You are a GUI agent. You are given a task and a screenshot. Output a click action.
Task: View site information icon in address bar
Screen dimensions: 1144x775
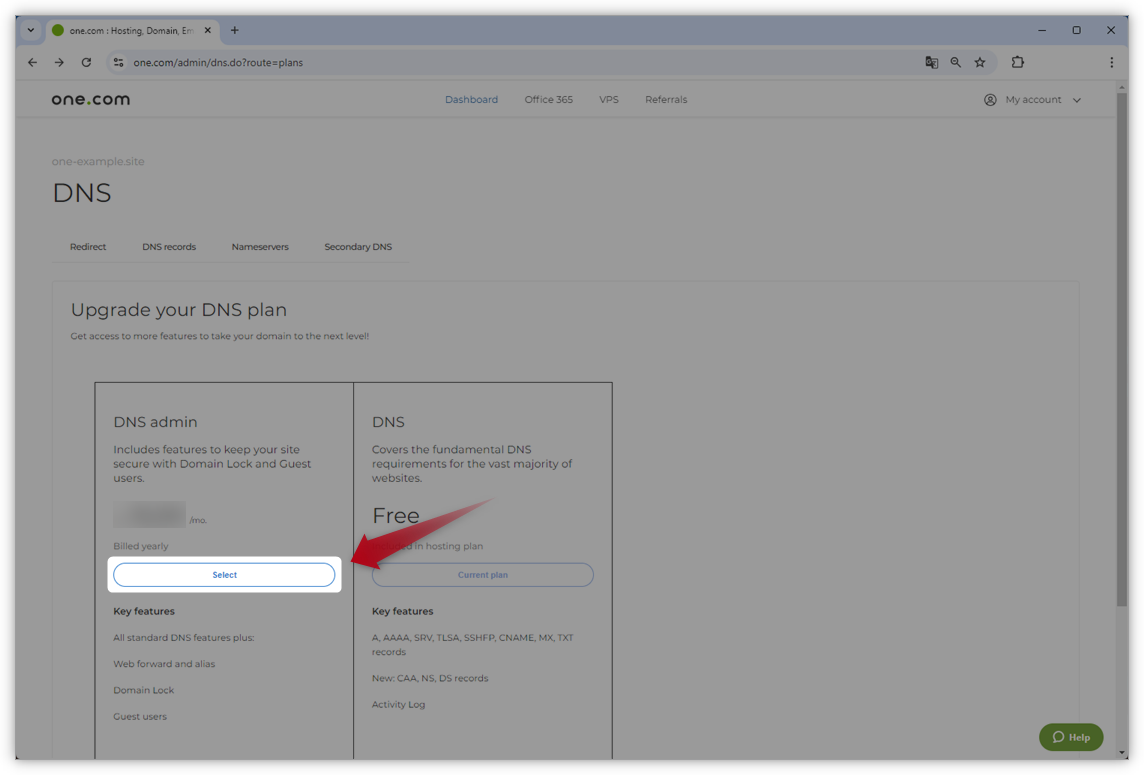pos(118,63)
